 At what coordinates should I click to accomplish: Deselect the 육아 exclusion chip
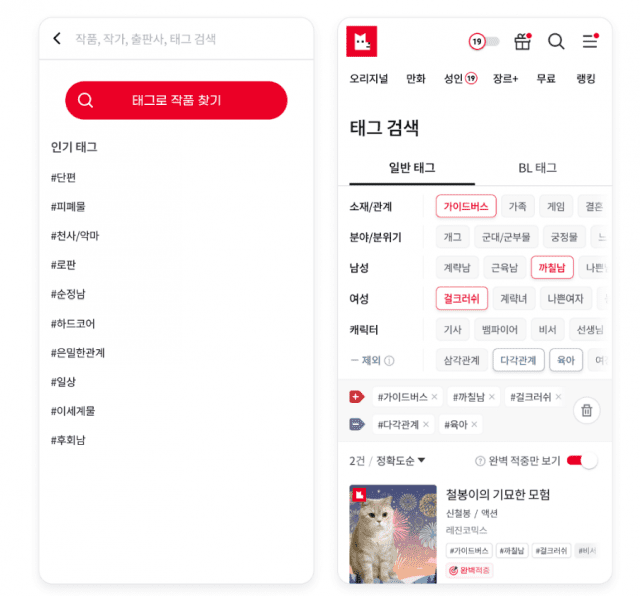566,360
